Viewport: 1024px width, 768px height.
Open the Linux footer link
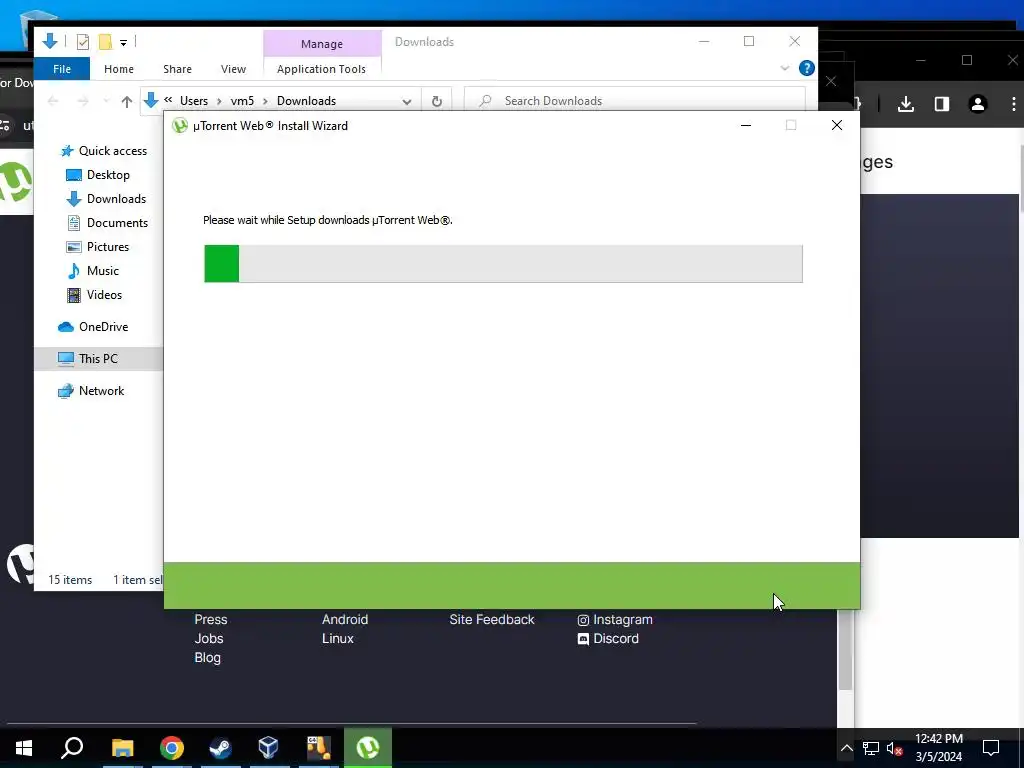(x=338, y=639)
